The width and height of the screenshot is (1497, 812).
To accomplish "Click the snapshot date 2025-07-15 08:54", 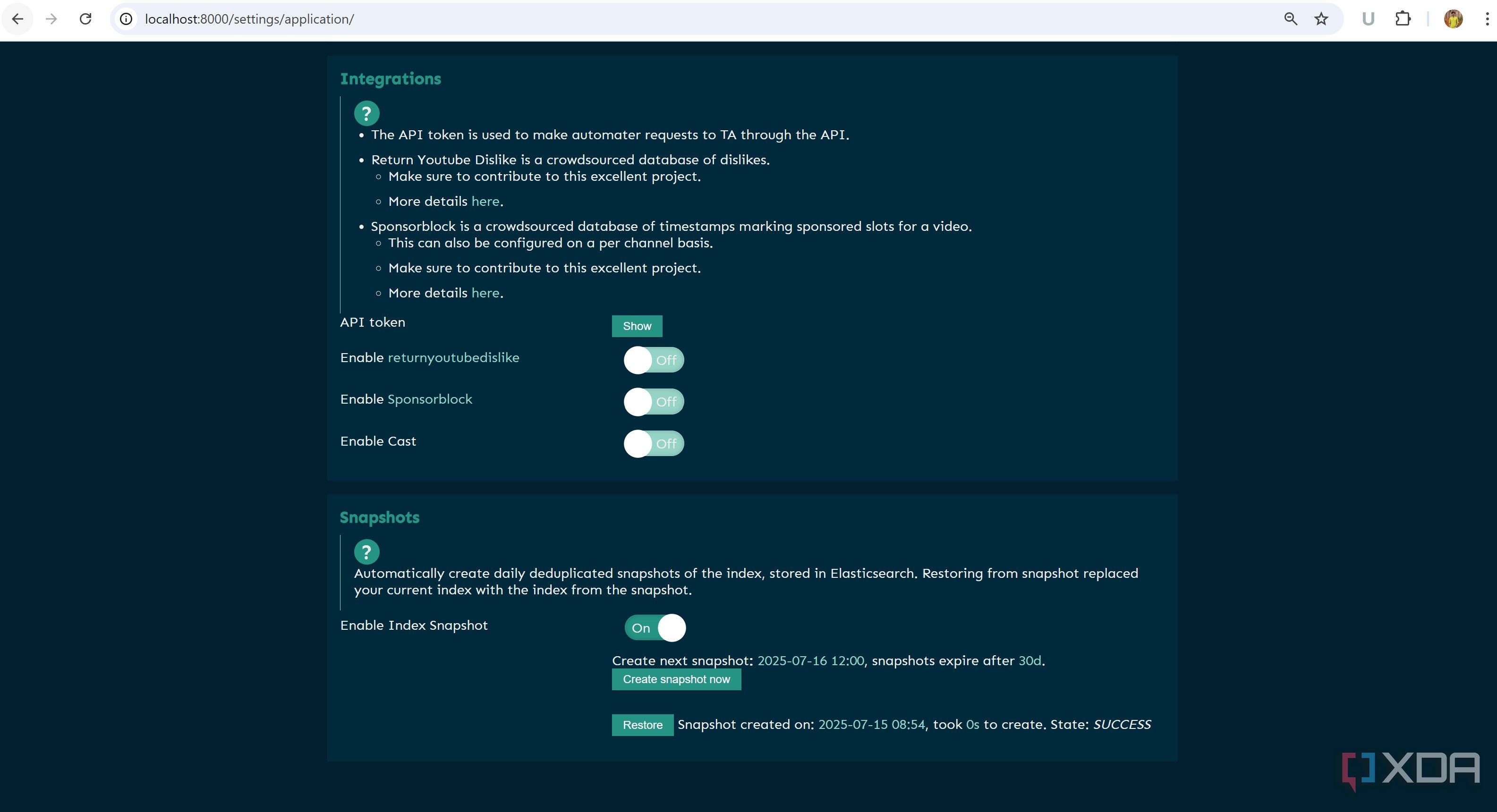I will 872,725.
